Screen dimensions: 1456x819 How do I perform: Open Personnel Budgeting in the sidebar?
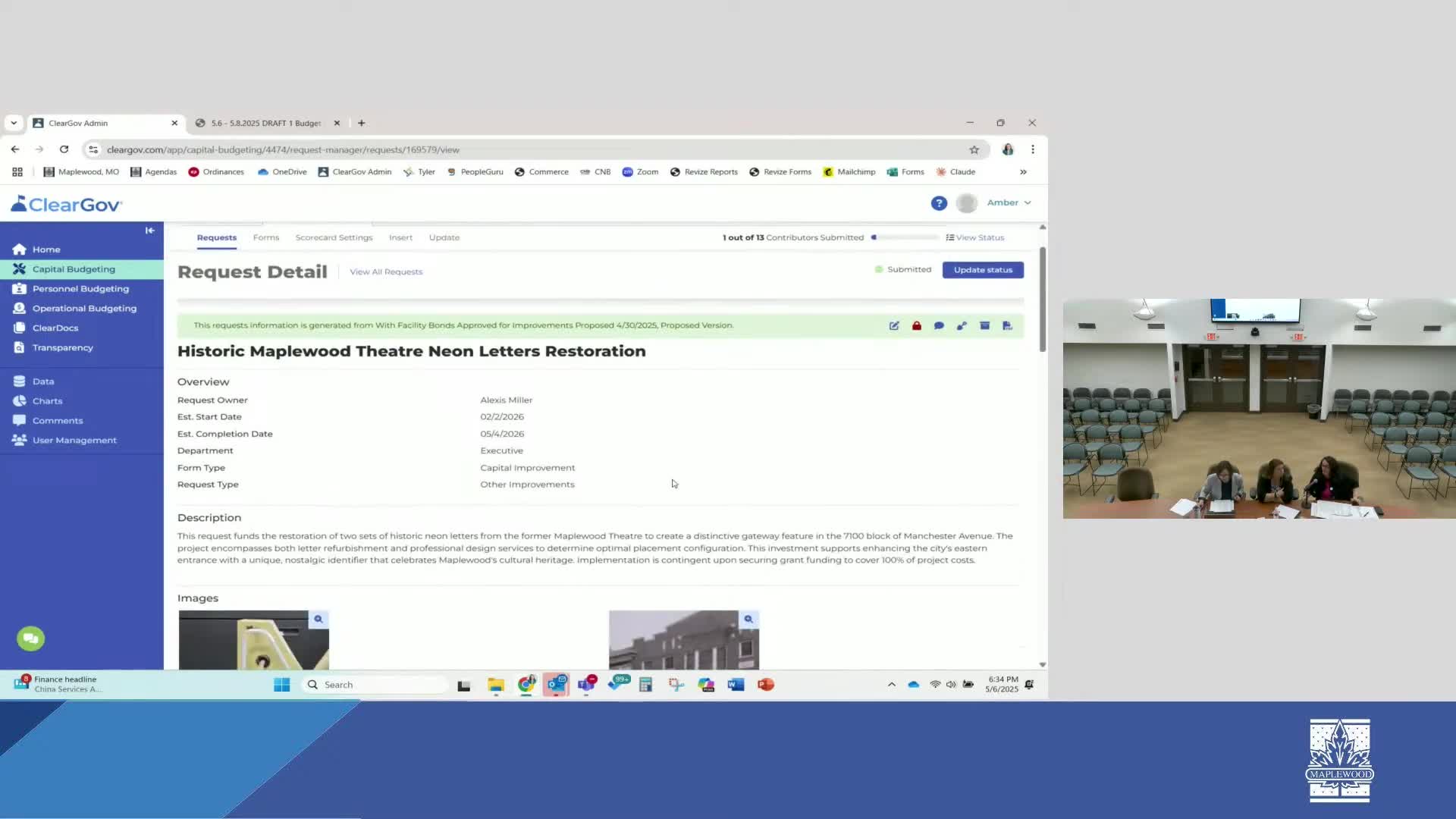[x=80, y=289]
